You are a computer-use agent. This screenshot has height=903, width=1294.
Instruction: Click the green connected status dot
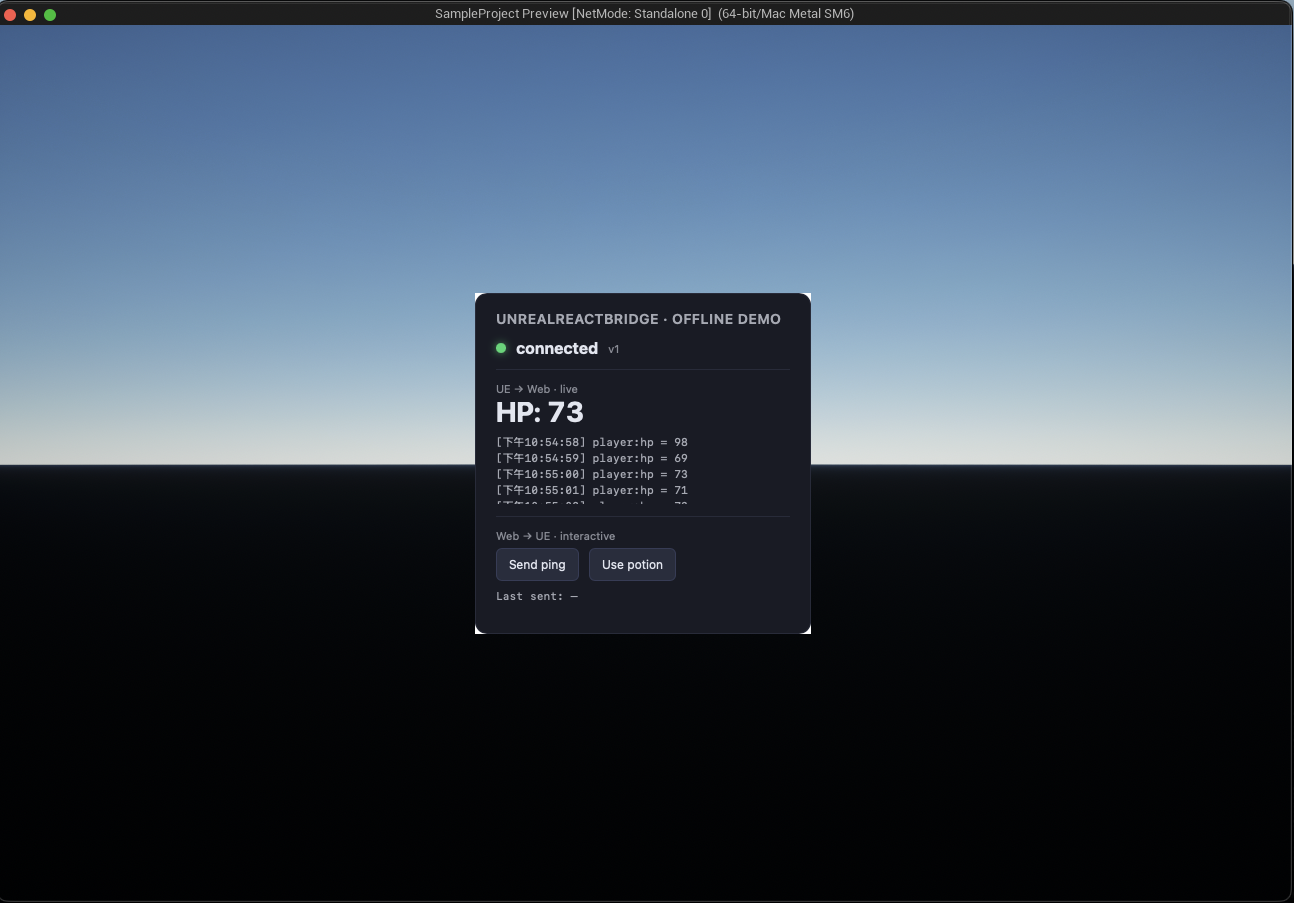point(501,348)
